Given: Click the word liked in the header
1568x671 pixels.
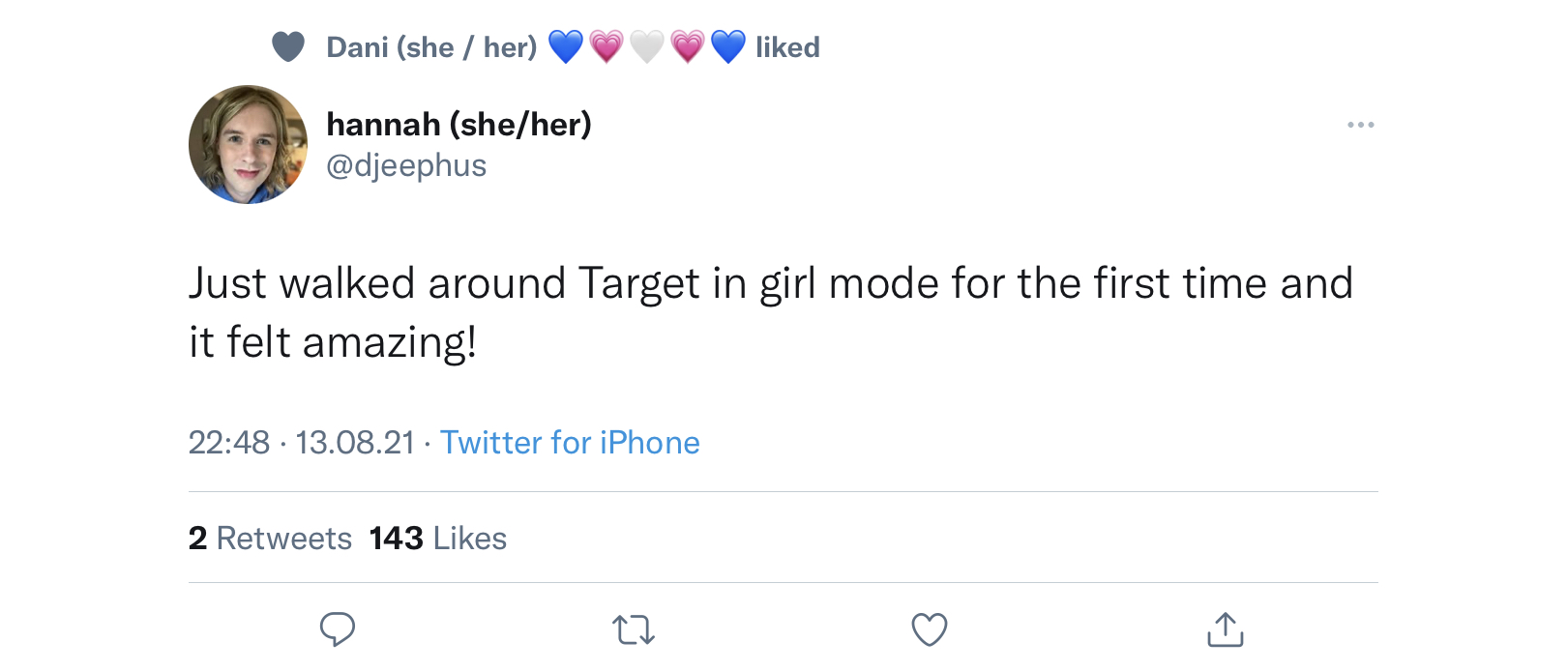Looking at the screenshot, I should coord(787,47).
